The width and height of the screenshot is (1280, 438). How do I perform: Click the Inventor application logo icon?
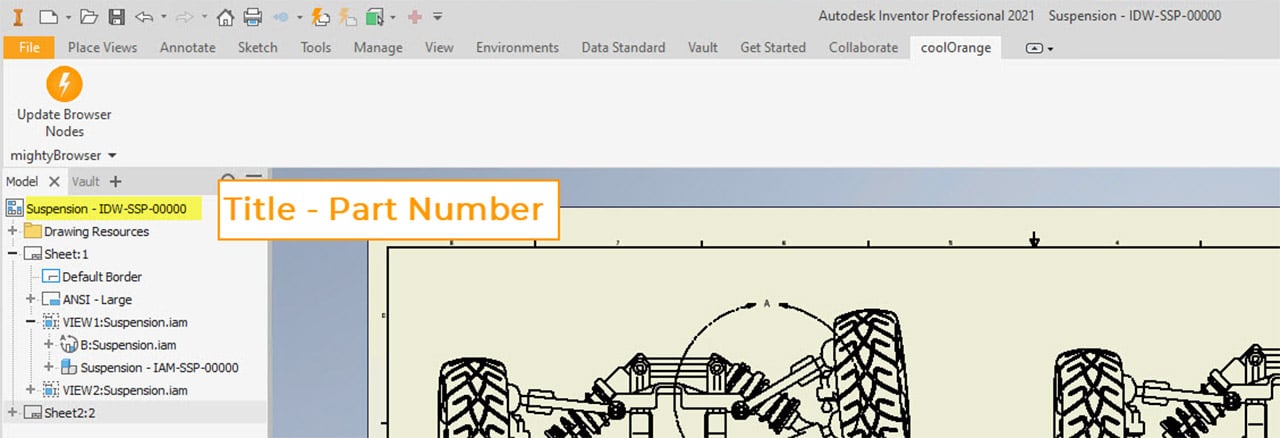click(17, 16)
